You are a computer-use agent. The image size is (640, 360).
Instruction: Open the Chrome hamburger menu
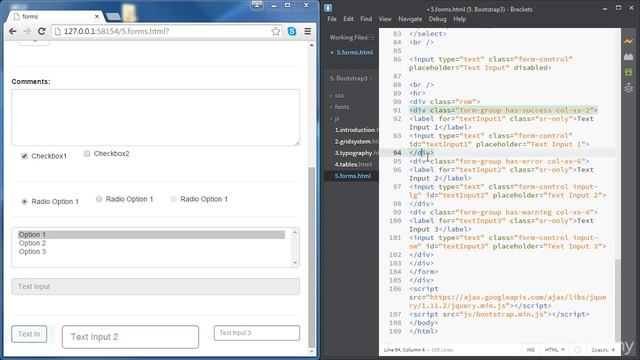(x=308, y=31)
